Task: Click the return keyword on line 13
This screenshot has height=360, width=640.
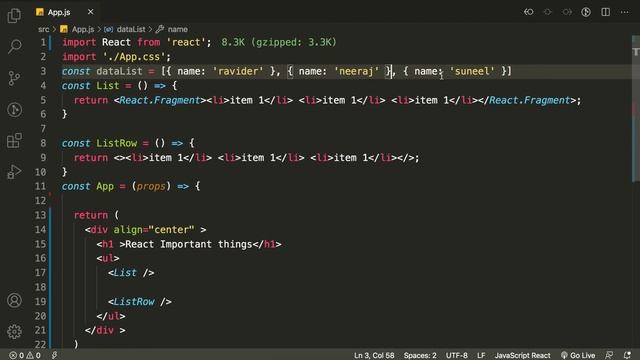Action: pyautogui.click(x=91, y=216)
